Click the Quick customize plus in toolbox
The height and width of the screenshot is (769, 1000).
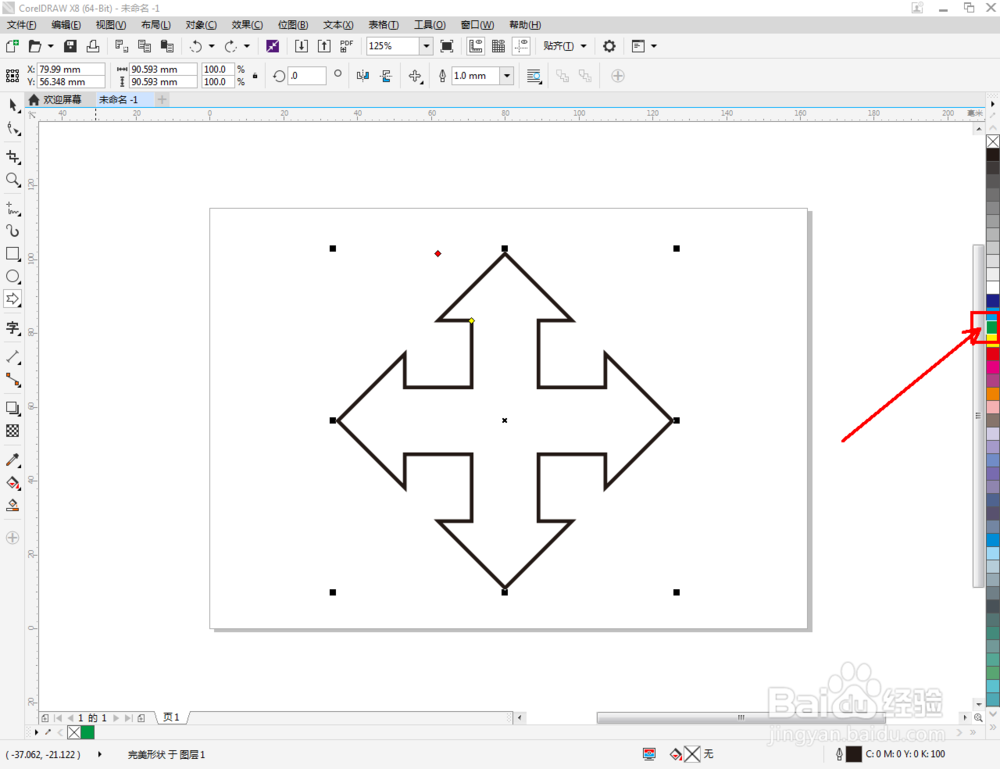pos(12,538)
